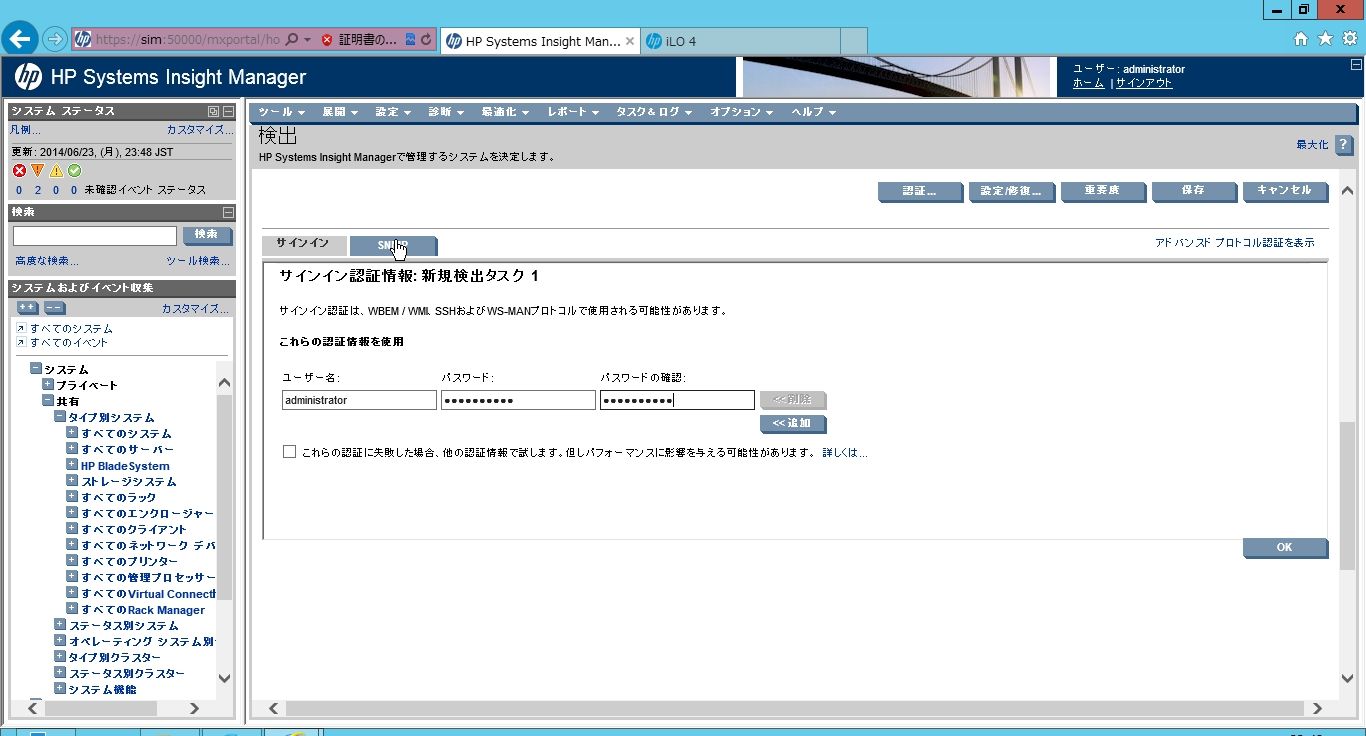1366x736 pixels.
Task: Click the orange major status icon
Action: (37, 171)
